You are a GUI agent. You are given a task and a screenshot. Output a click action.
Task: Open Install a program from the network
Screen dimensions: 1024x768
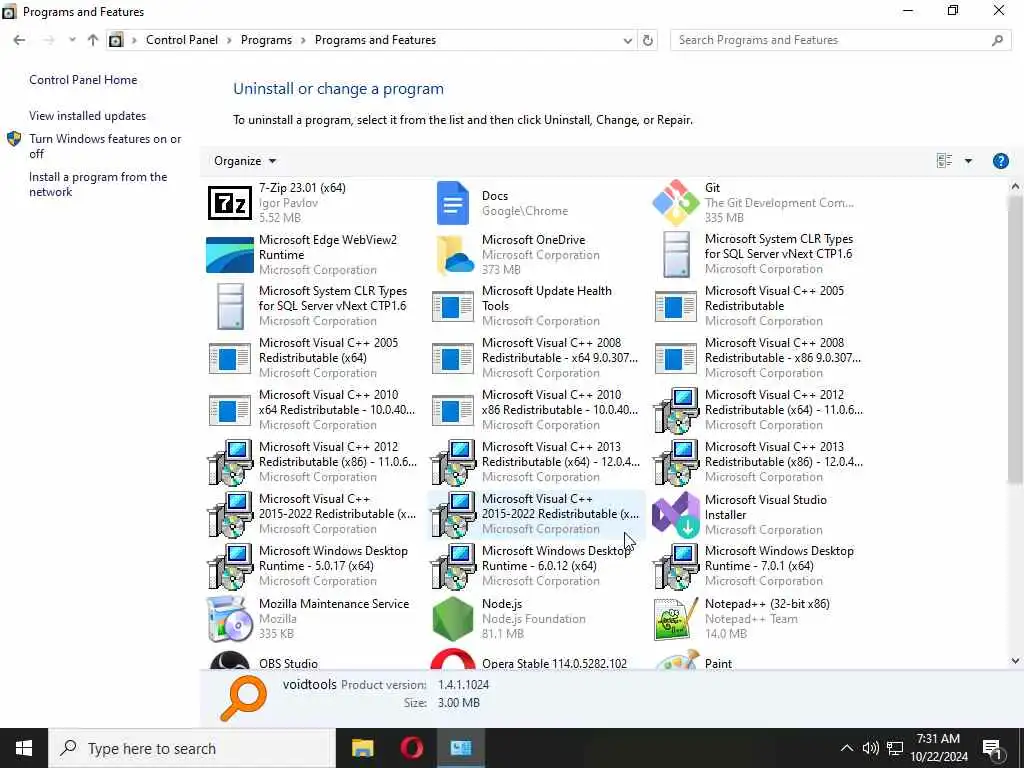click(x=98, y=184)
